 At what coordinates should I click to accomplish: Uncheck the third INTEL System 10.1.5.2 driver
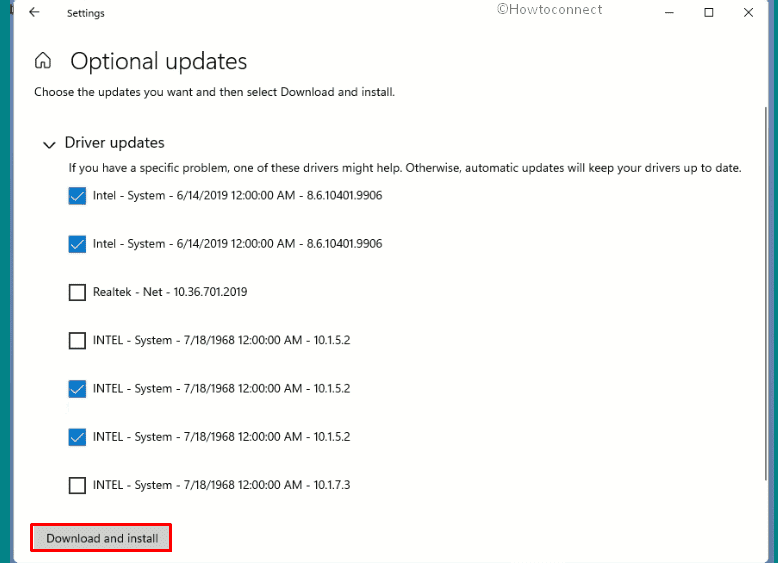tap(77, 437)
